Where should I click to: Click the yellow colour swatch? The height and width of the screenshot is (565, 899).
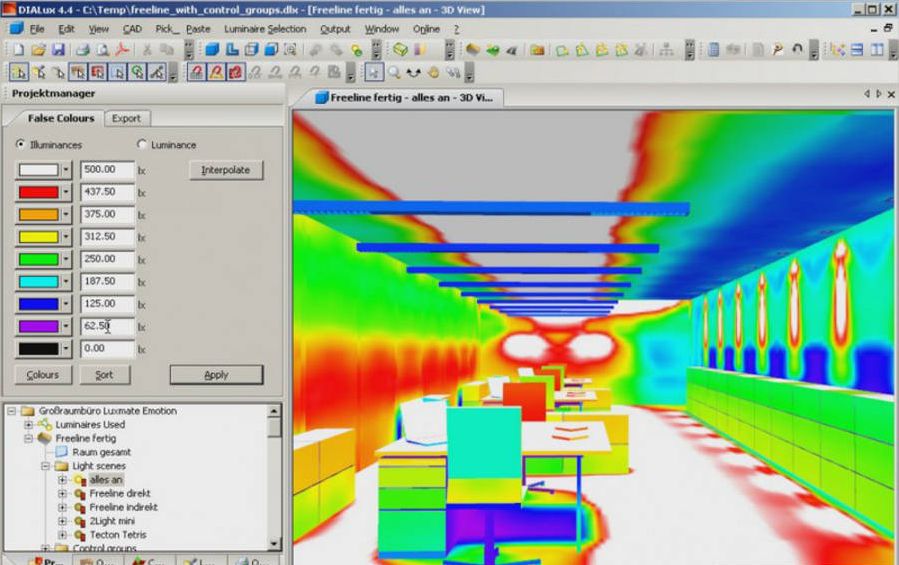pyautogui.click(x=39, y=237)
